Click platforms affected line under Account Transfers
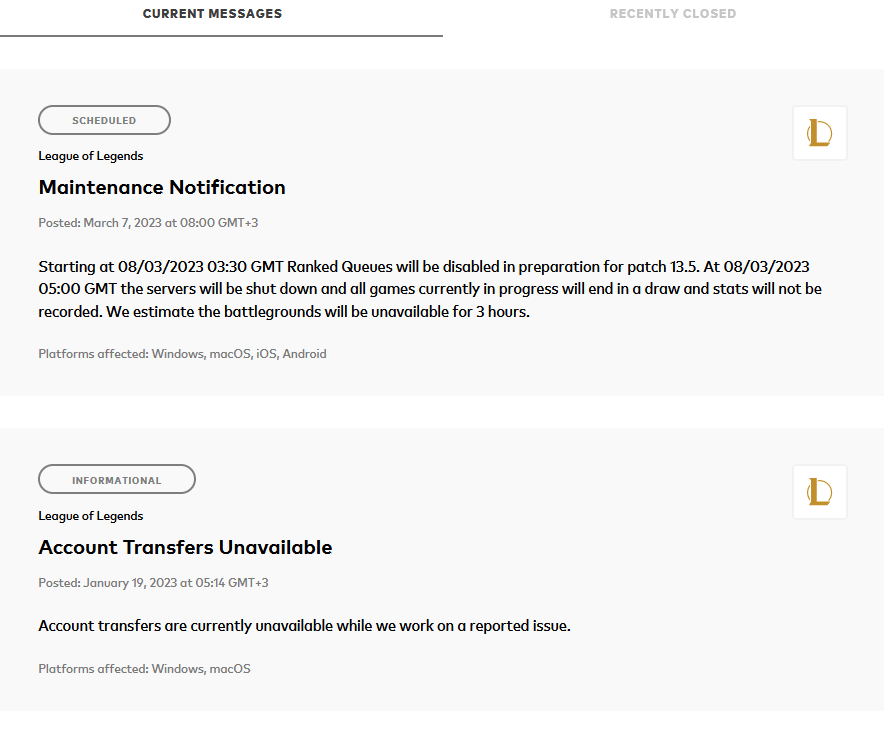Viewport: 884px width, 748px height. pos(144,669)
